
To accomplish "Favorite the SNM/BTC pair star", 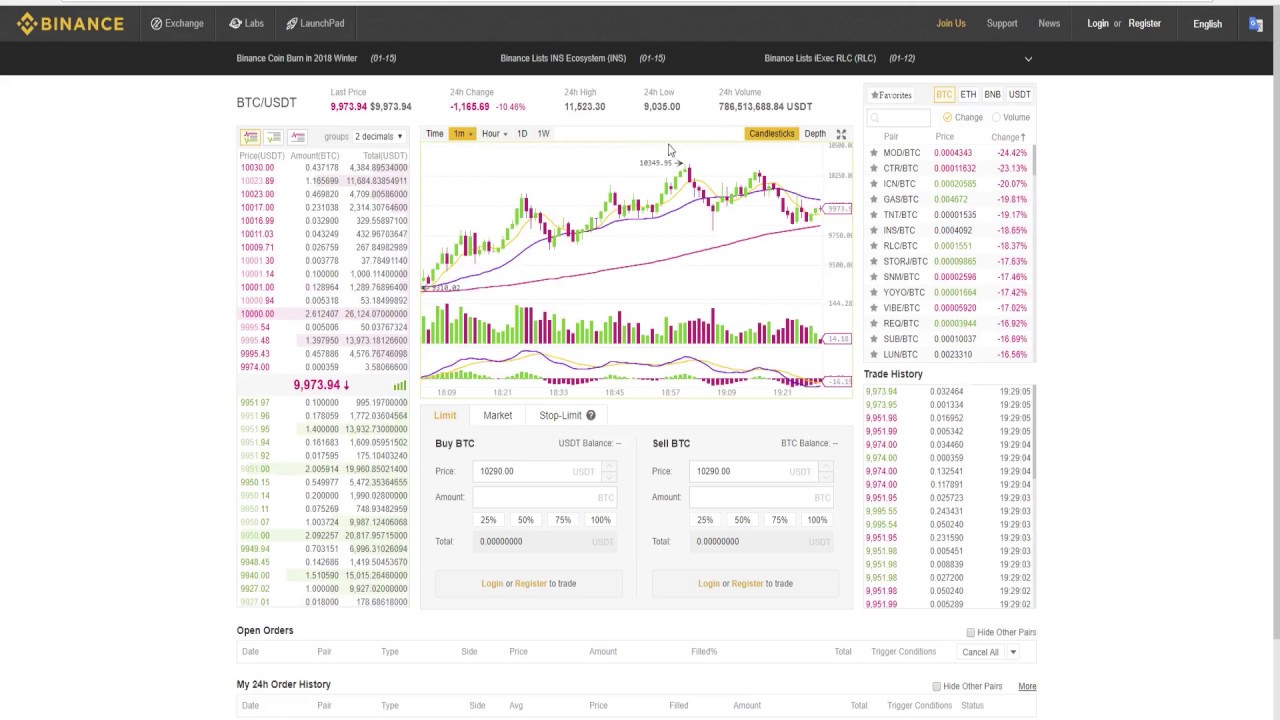I will click(x=874, y=277).
